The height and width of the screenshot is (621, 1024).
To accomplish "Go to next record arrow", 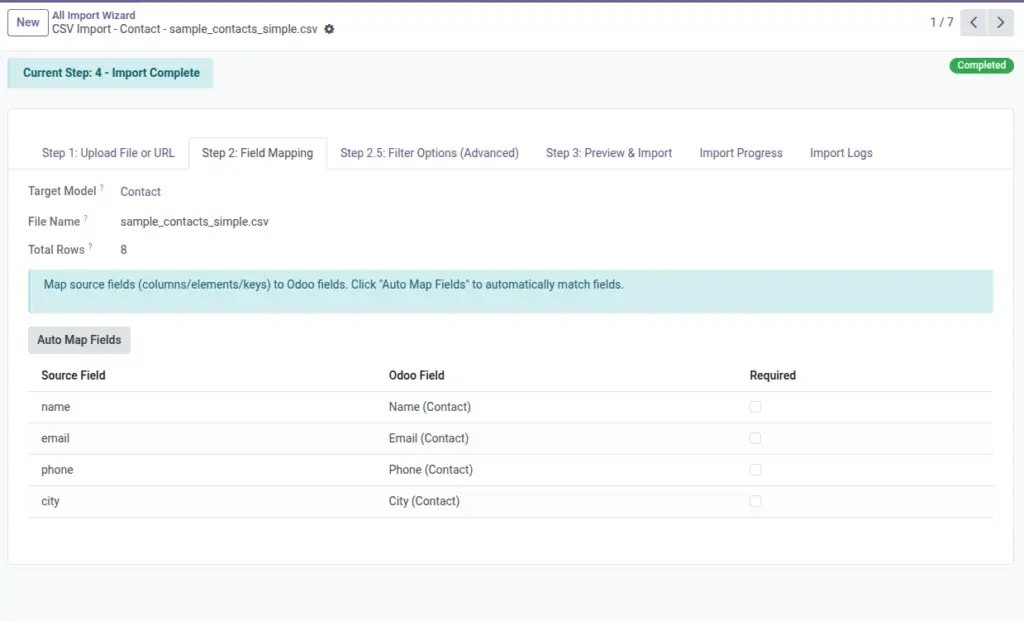I will point(1000,22).
